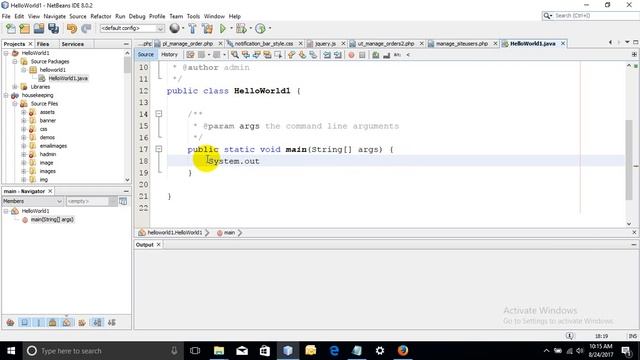640x360 pixels.
Task: Open the notification_bar_style.css editor tab
Action: (264, 43)
